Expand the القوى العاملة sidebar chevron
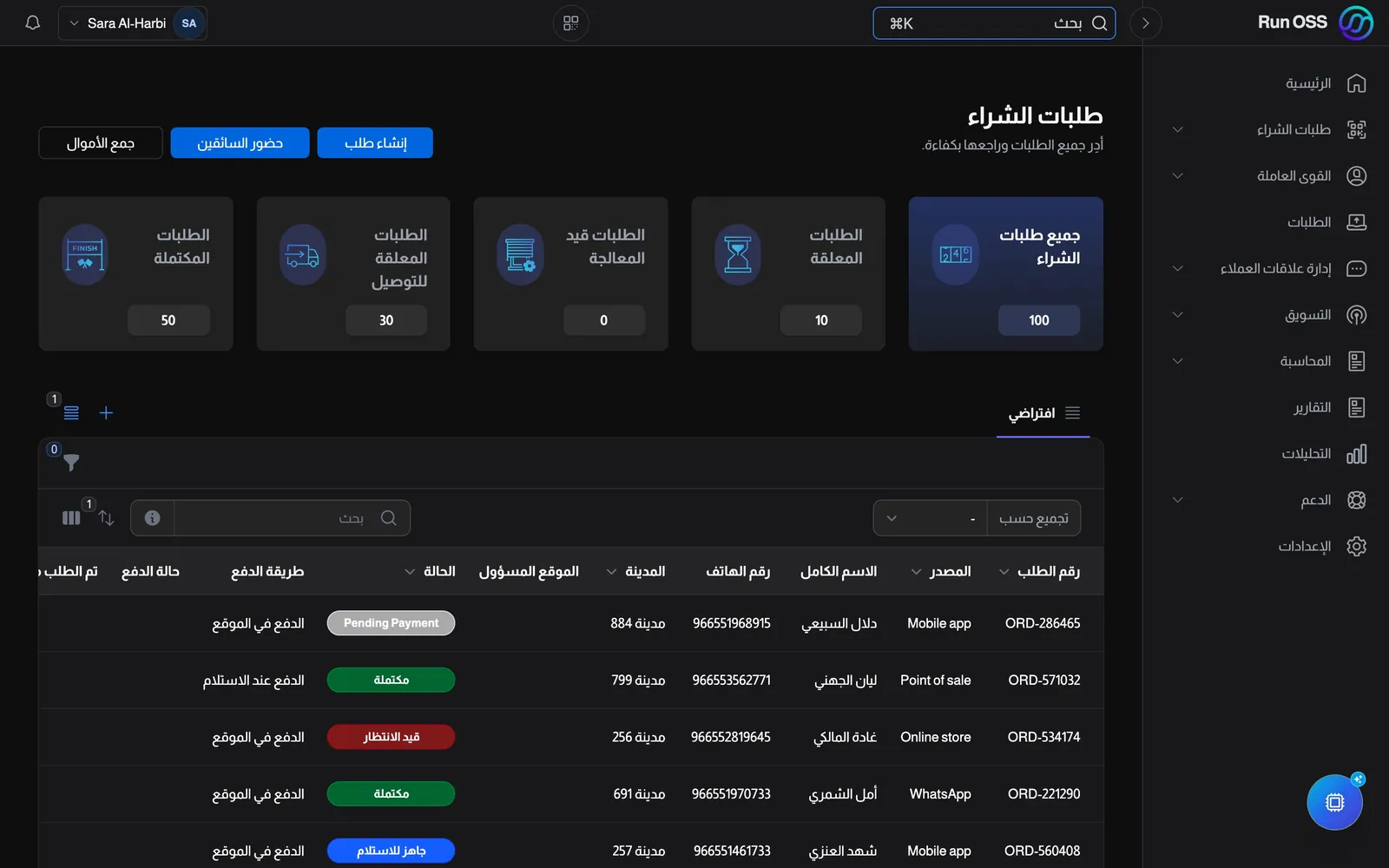 [x=1177, y=176]
